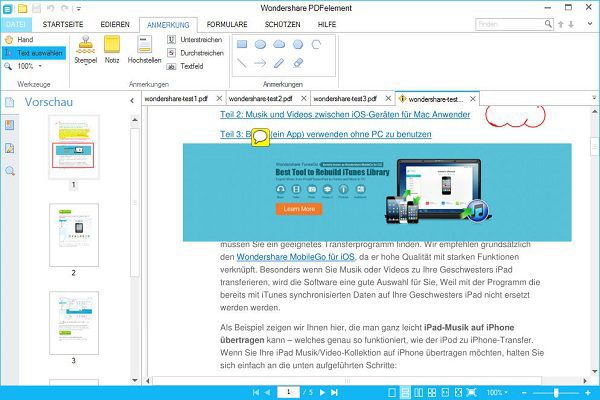Click the search magnifier icon
600x400 pixels.
[548, 24]
